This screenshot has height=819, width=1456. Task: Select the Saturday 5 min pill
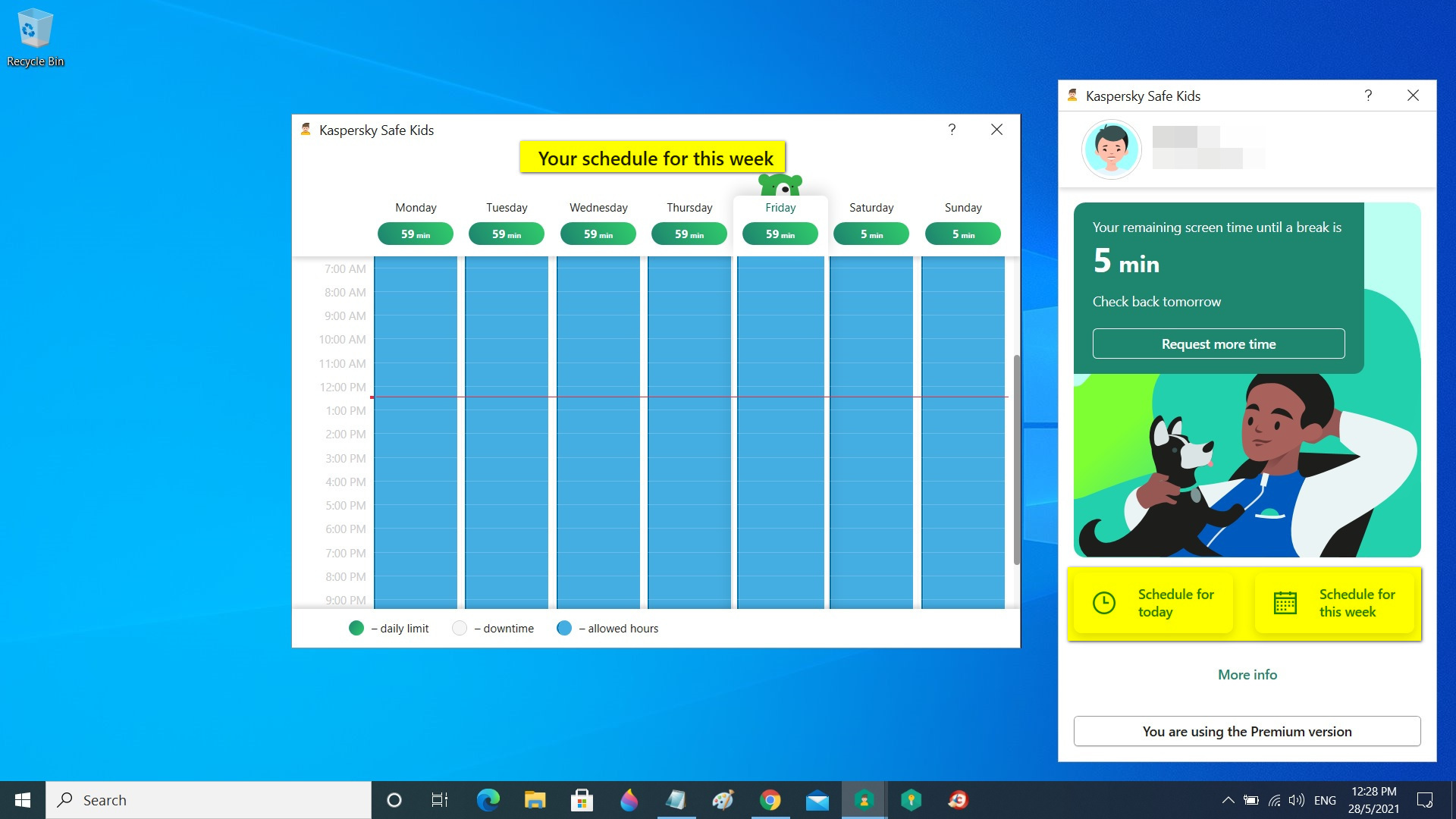pos(871,234)
